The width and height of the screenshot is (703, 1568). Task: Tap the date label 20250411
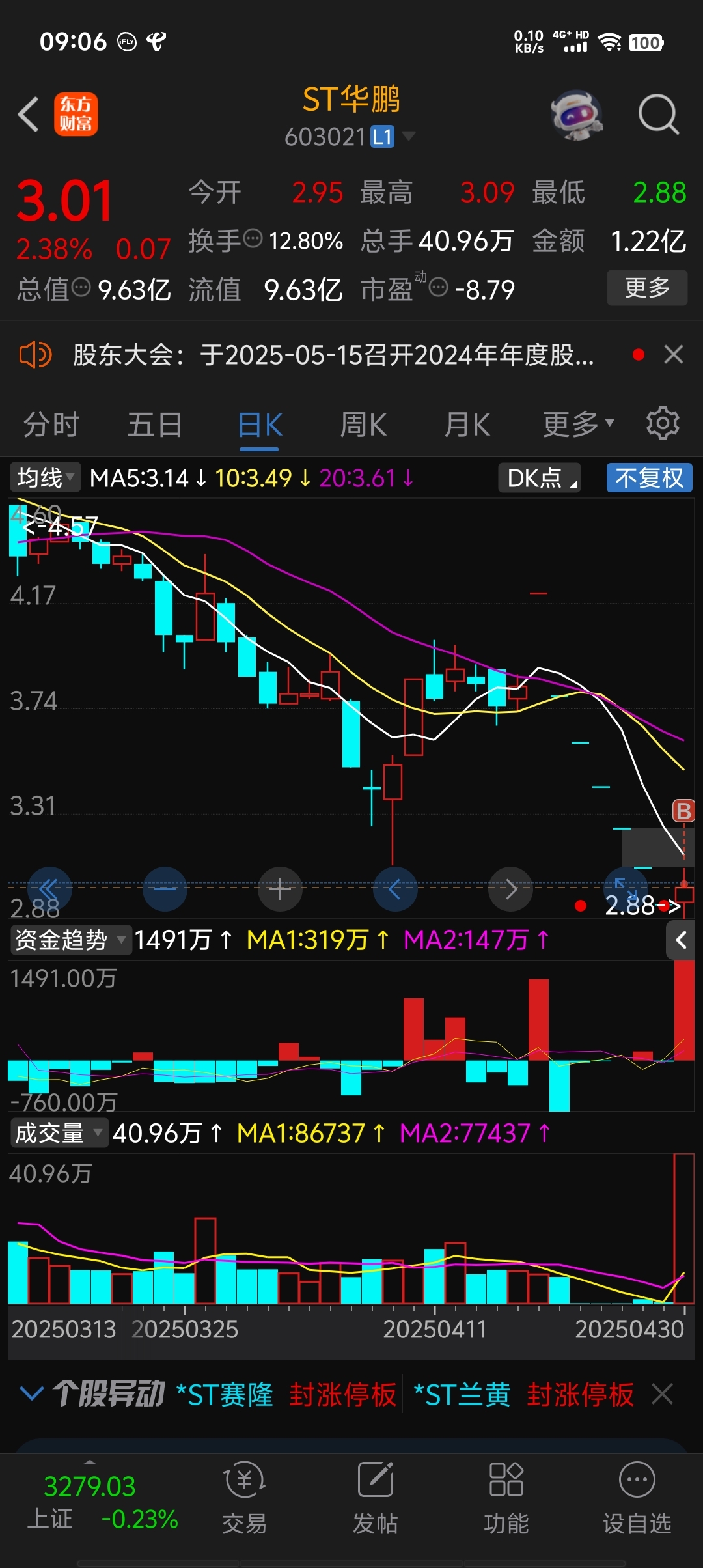[x=434, y=1329]
